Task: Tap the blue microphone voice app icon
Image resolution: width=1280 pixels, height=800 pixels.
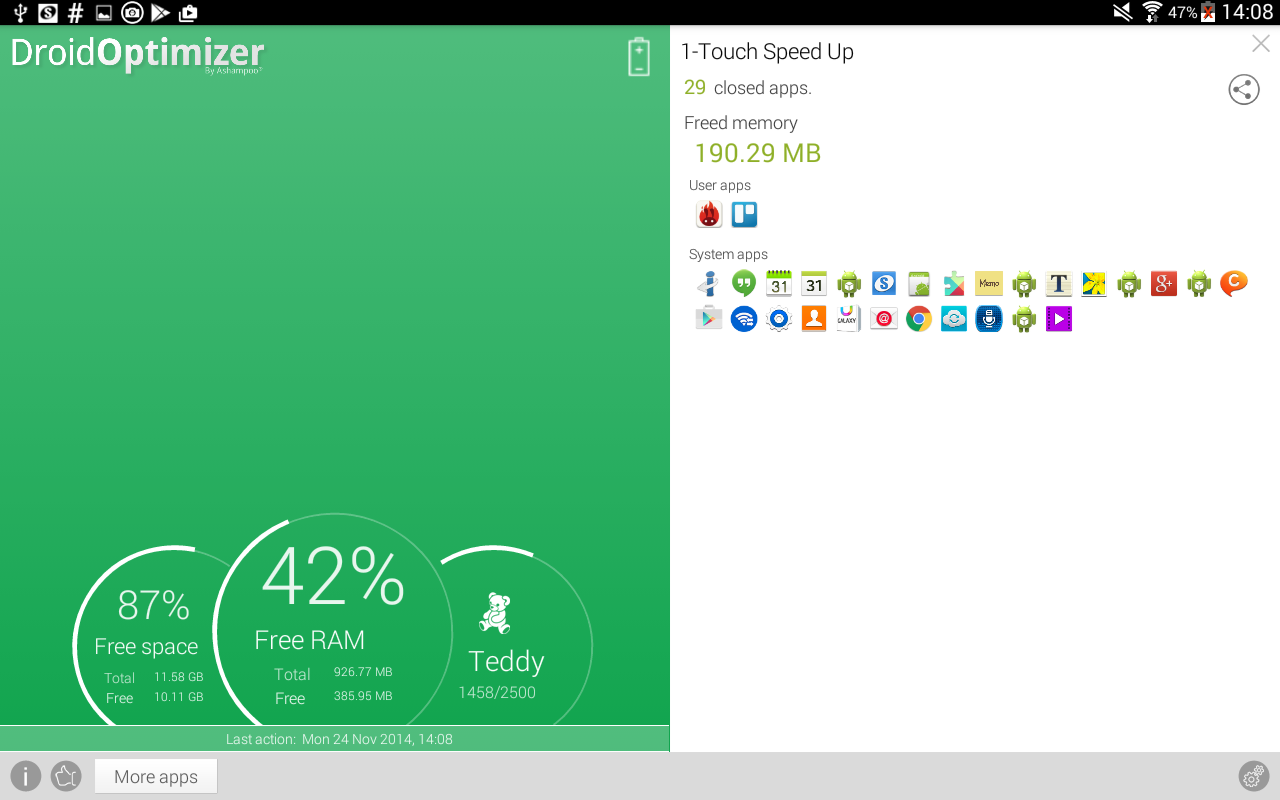Action: pos(989,319)
